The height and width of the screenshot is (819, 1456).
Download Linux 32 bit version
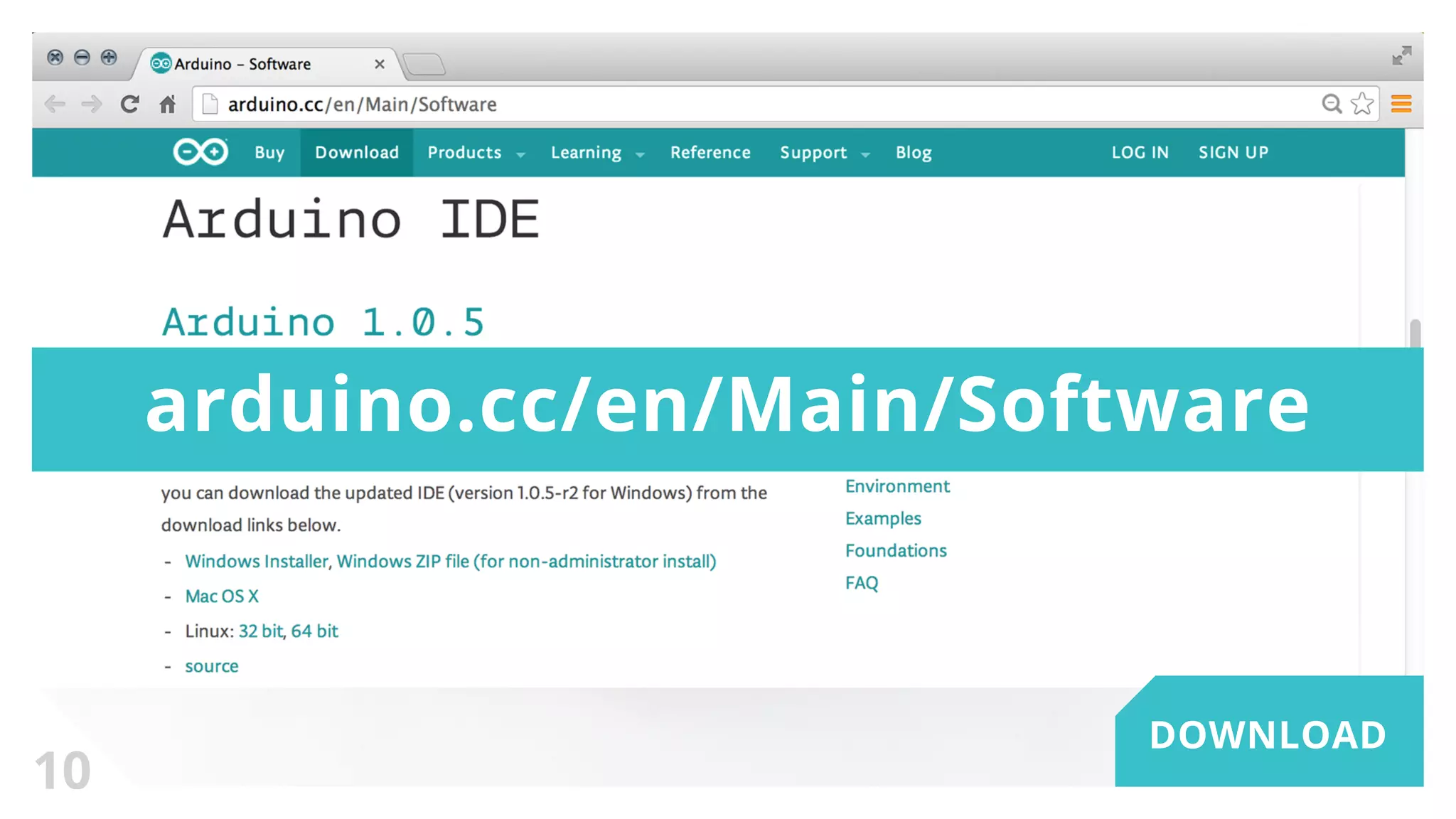point(260,631)
